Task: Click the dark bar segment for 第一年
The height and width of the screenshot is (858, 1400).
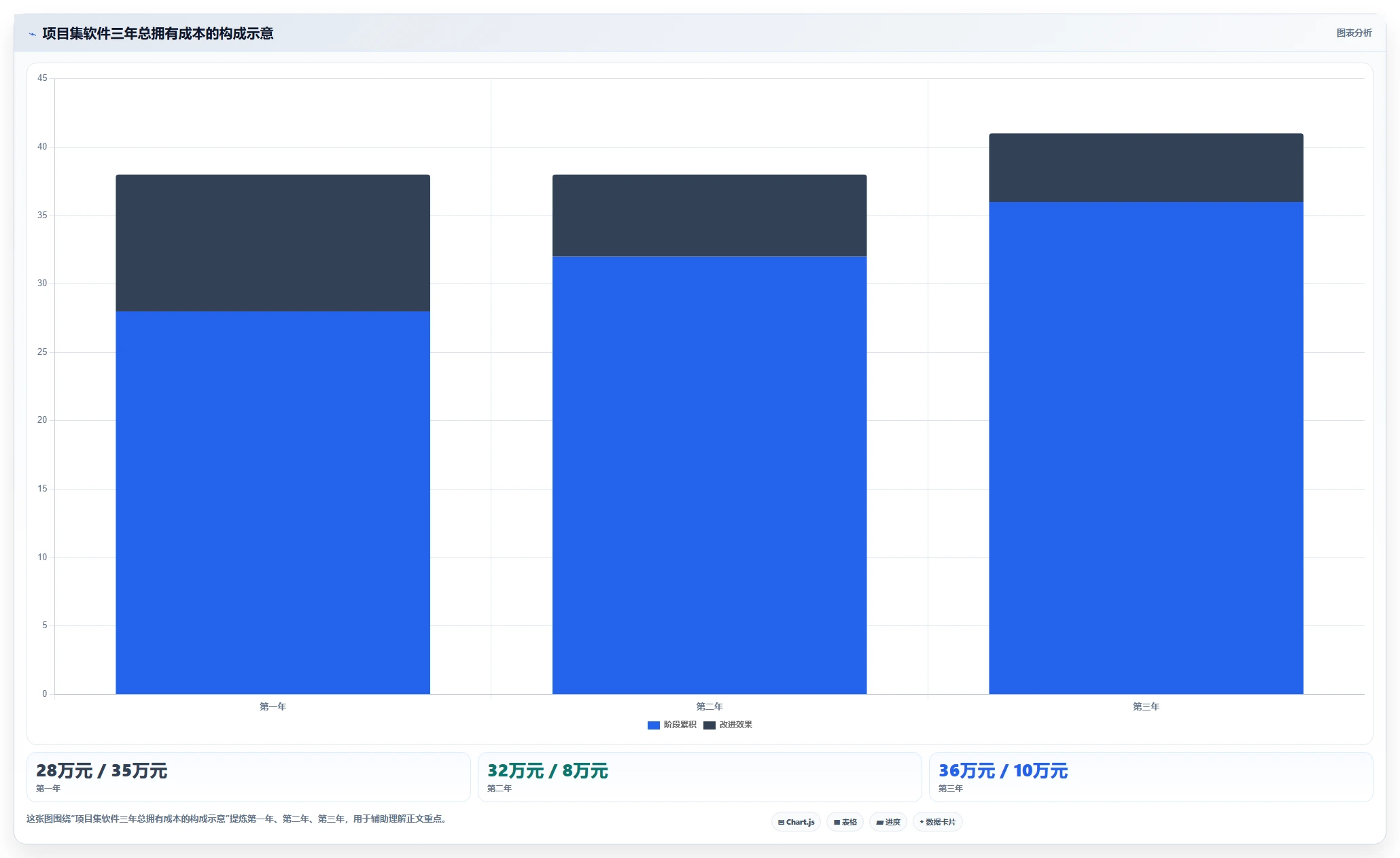Action: [273, 243]
